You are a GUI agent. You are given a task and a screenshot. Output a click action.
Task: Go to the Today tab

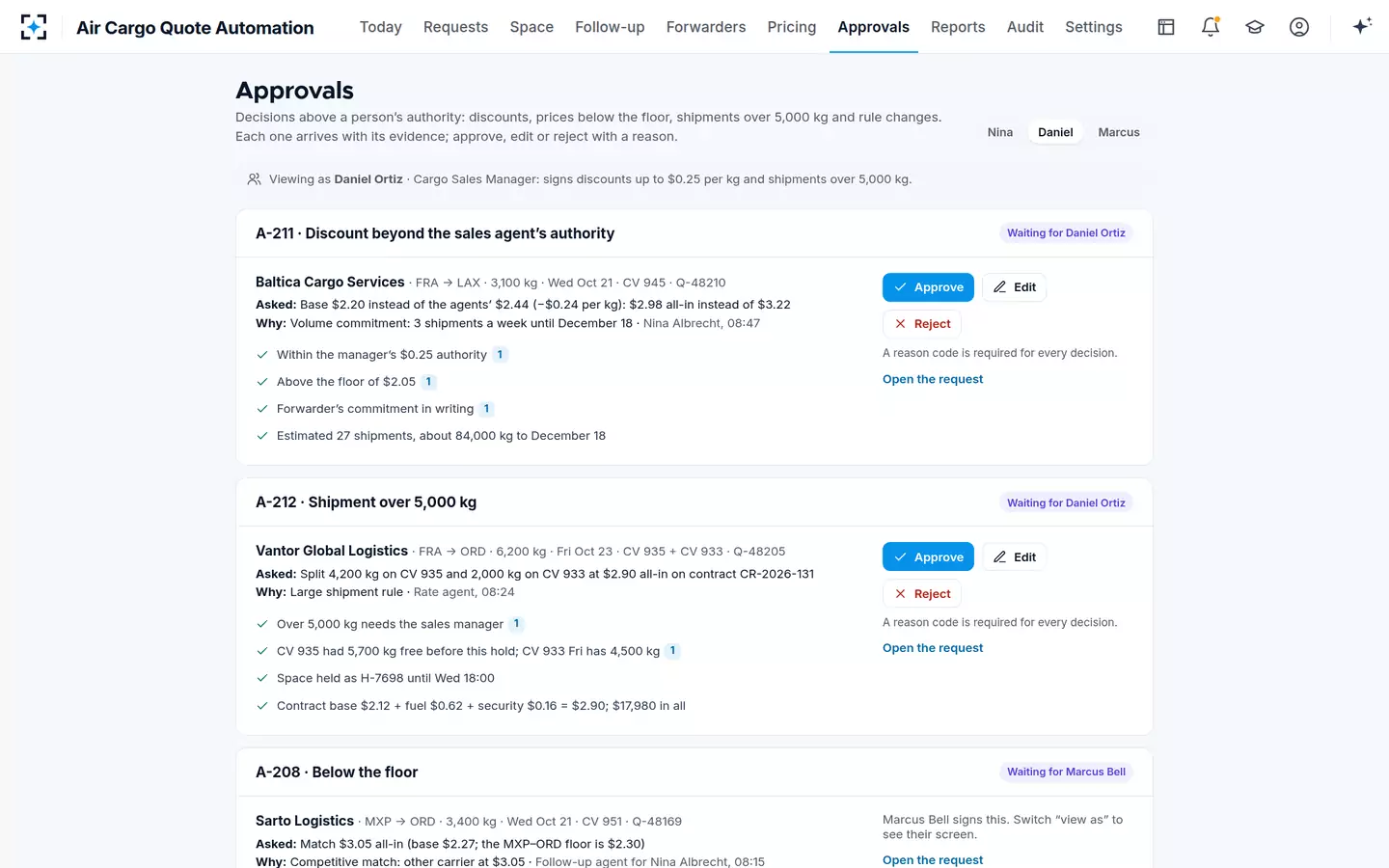[381, 27]
